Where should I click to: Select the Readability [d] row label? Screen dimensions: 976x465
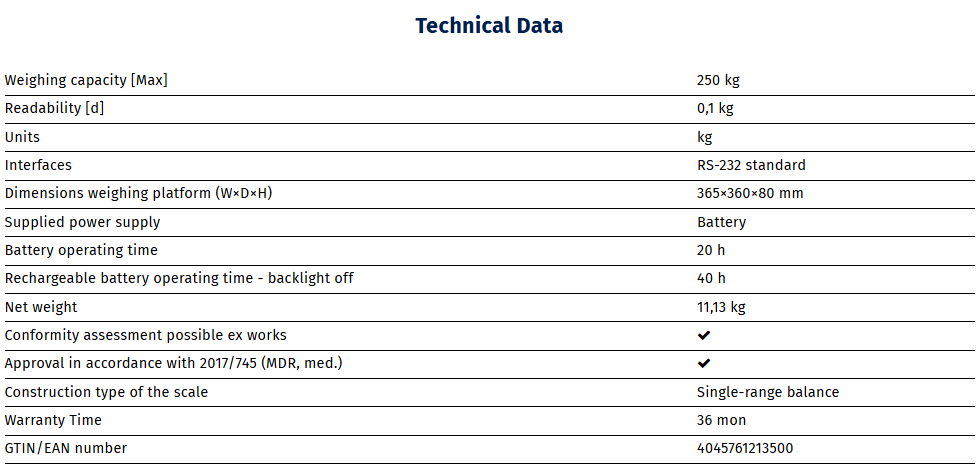[54, 108]
